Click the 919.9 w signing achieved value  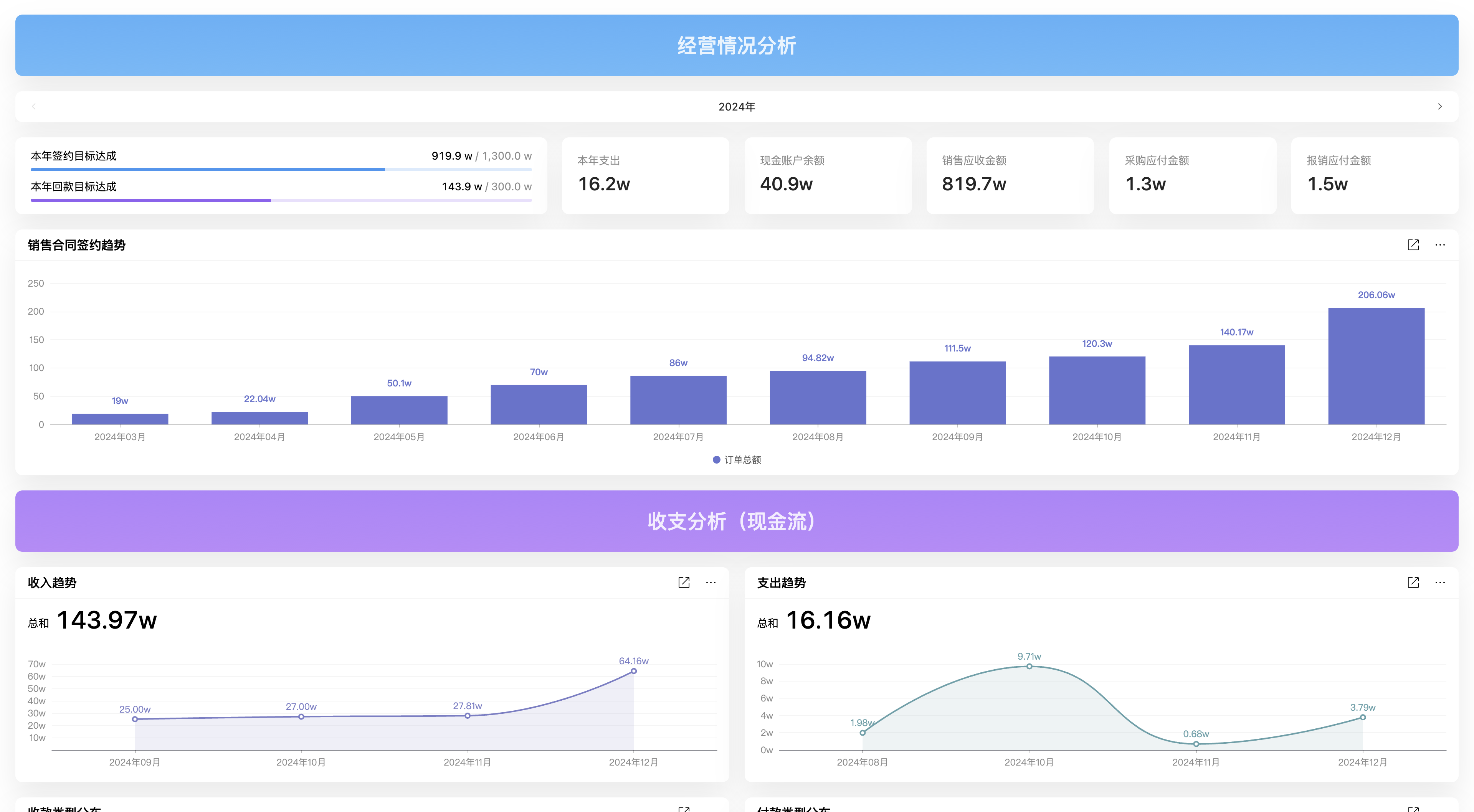[x=451, y=156]
